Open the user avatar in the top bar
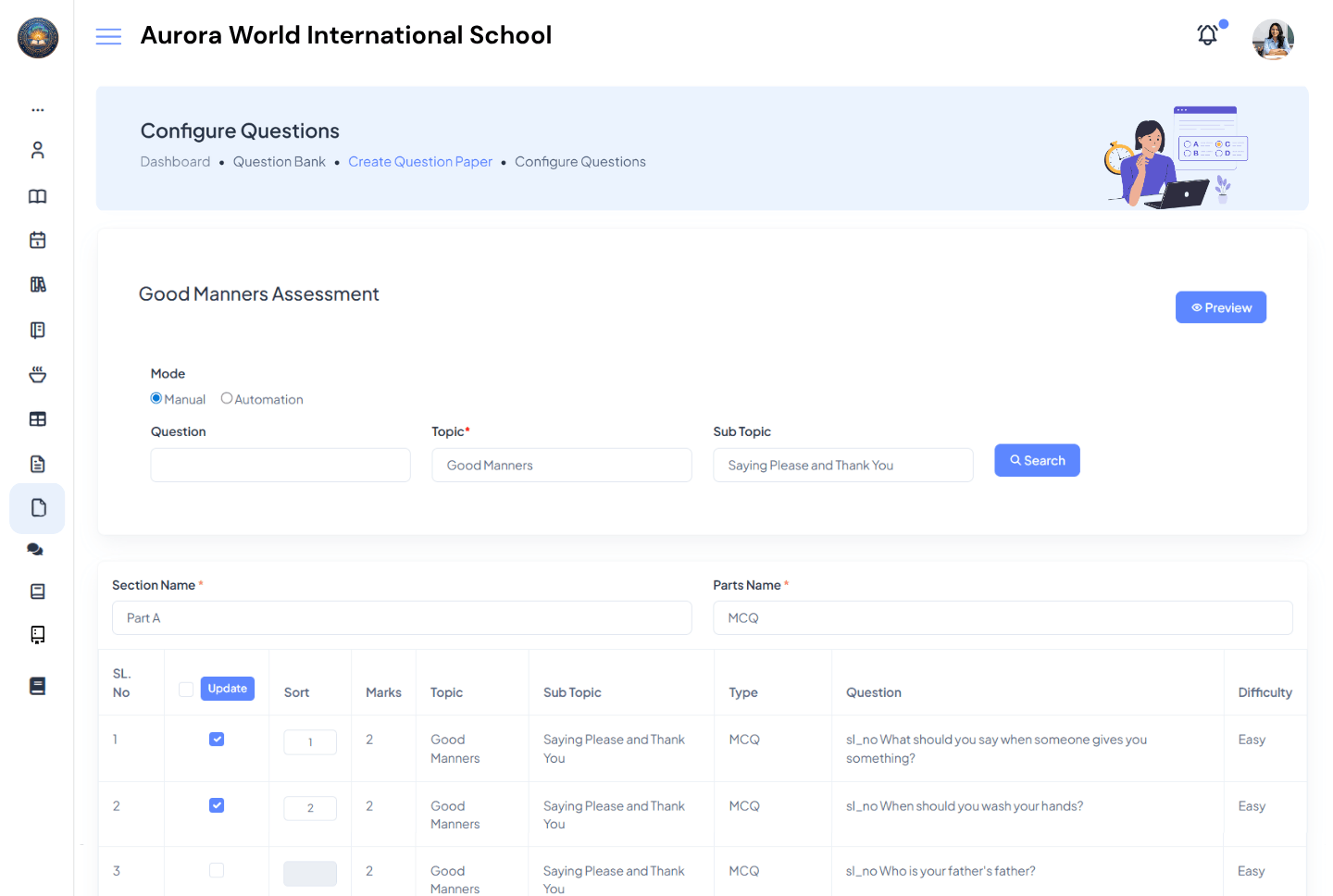The height and width of the screenshot is (896, 1333). (1273, 39)
